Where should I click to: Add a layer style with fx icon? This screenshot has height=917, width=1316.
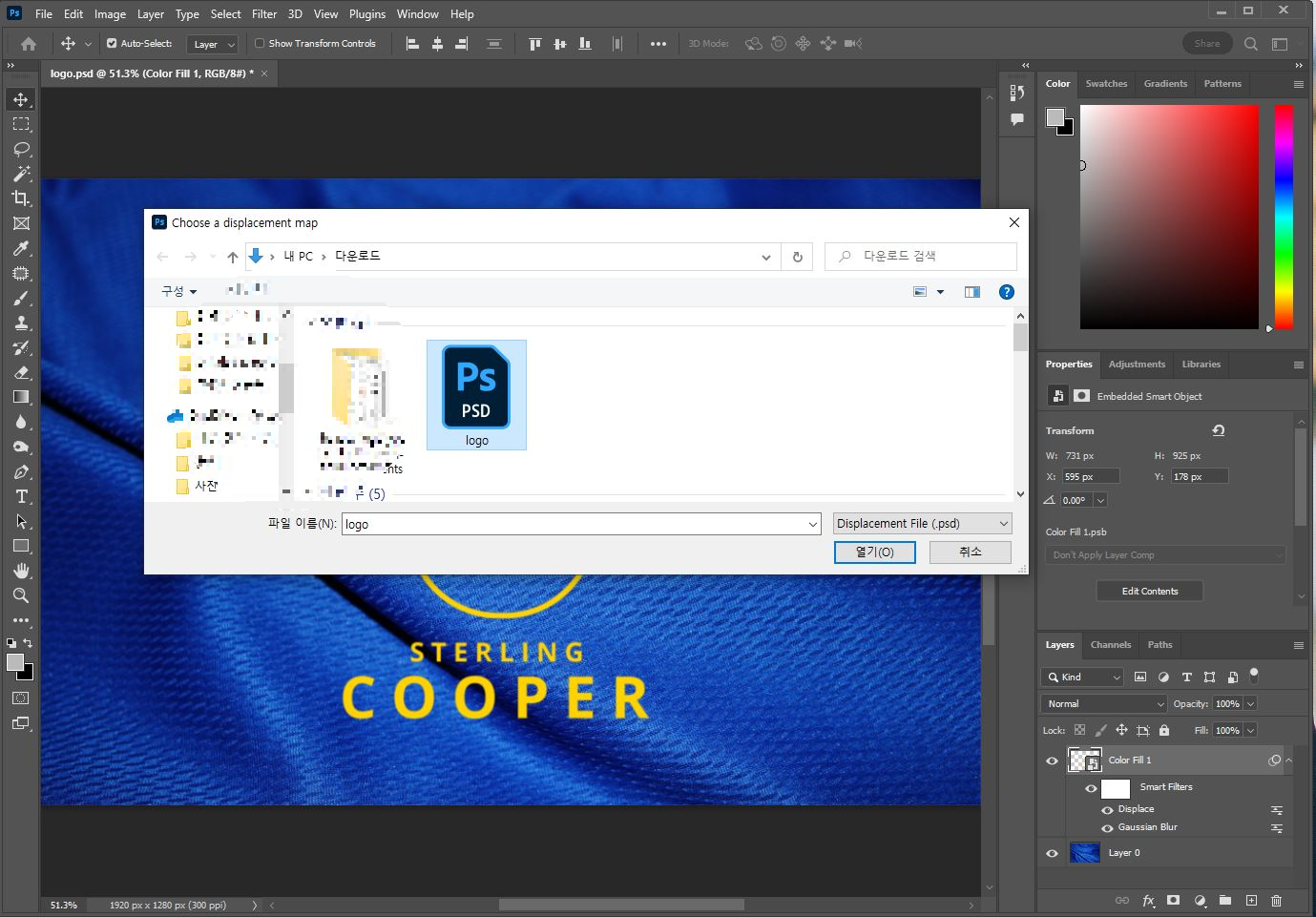[x=1149, y=900]
